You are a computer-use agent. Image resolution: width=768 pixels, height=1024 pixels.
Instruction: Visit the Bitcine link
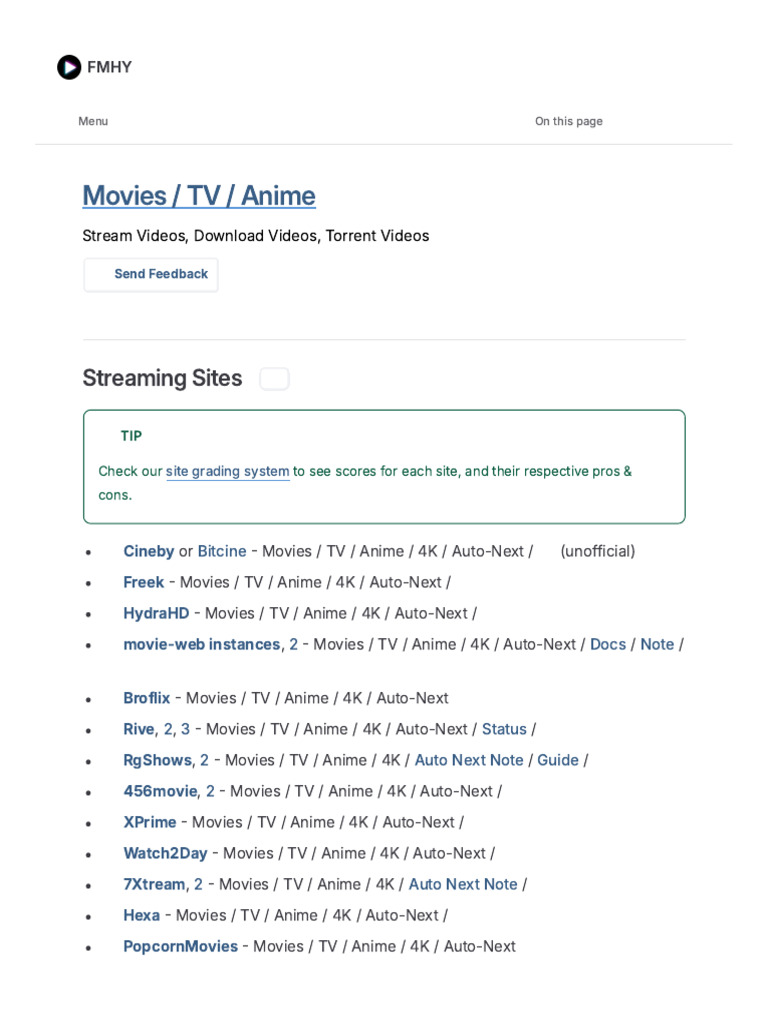point(222,551)
